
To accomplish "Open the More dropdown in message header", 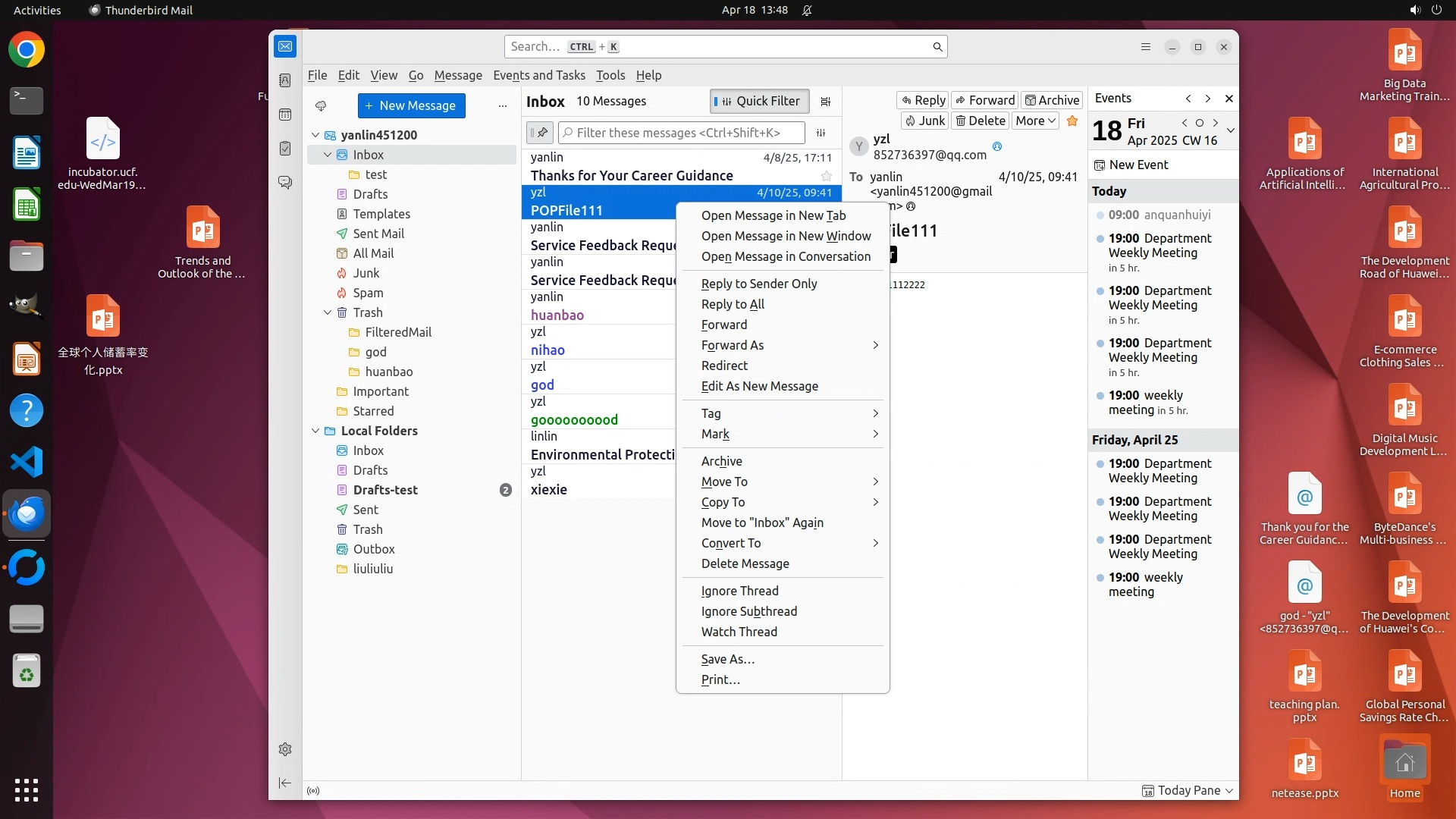I will tap(1035, 121).
